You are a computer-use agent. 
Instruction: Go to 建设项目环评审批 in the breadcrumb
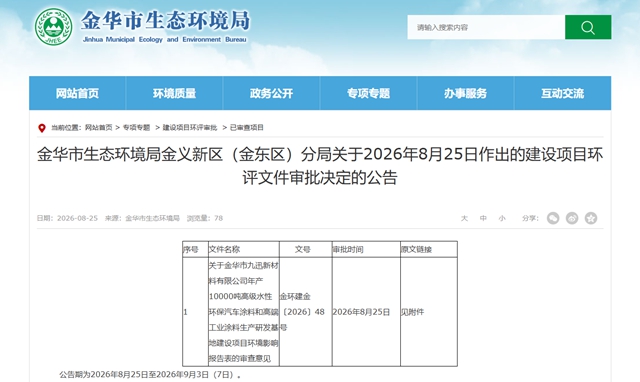pyautogui.click(x=190, y=128)
